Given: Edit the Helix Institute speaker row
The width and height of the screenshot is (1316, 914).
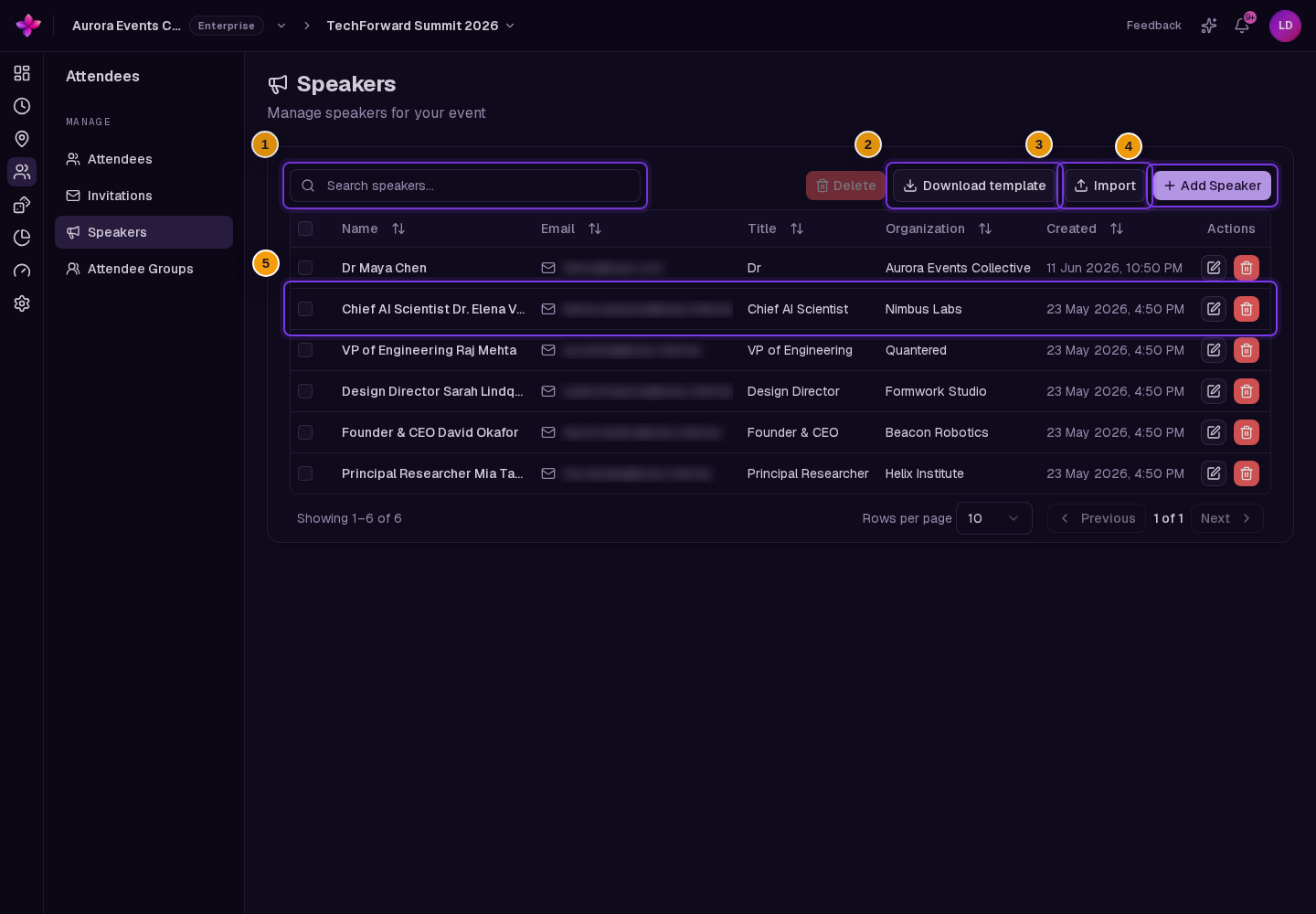Looking at the screenshot, I should [x=1214, y=473].
